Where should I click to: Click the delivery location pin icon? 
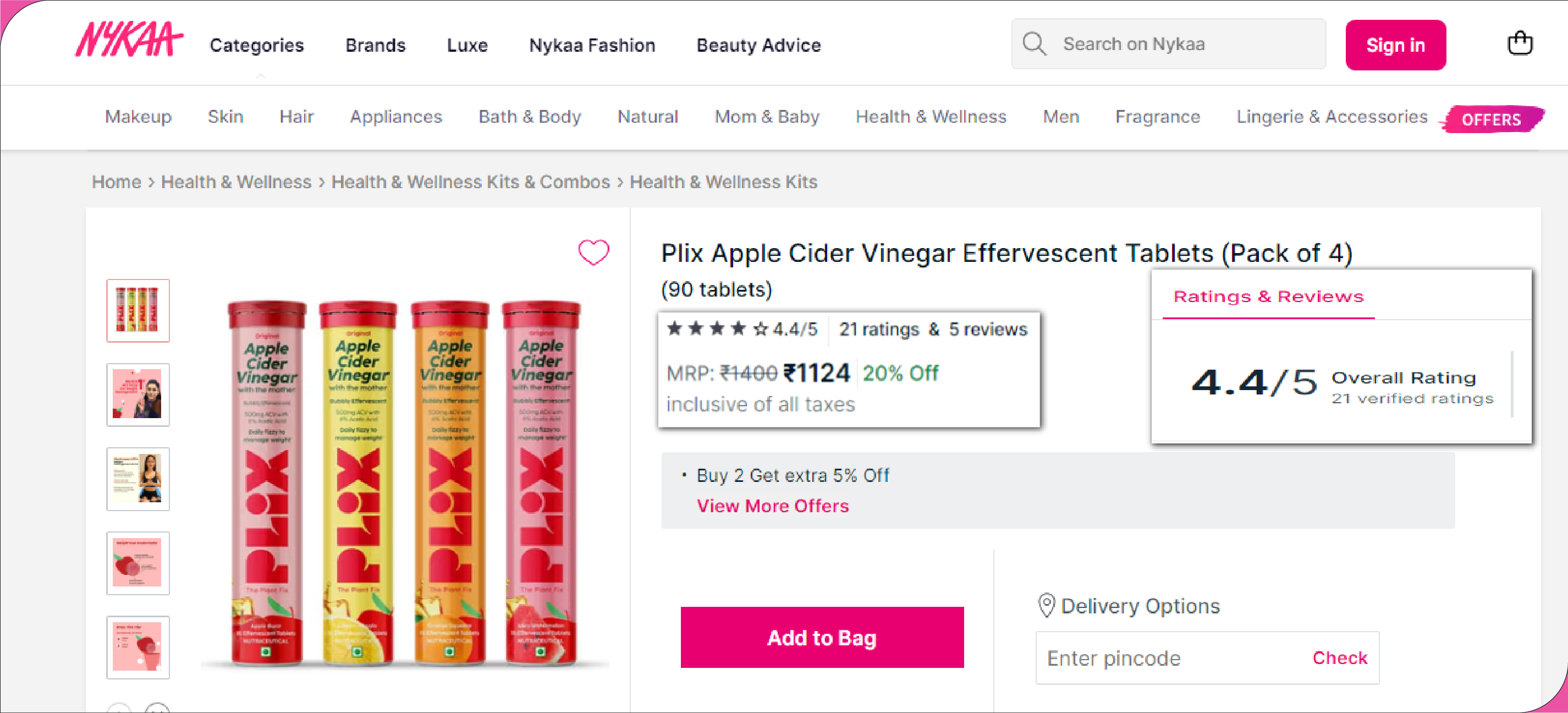[x=1047, y=605]
